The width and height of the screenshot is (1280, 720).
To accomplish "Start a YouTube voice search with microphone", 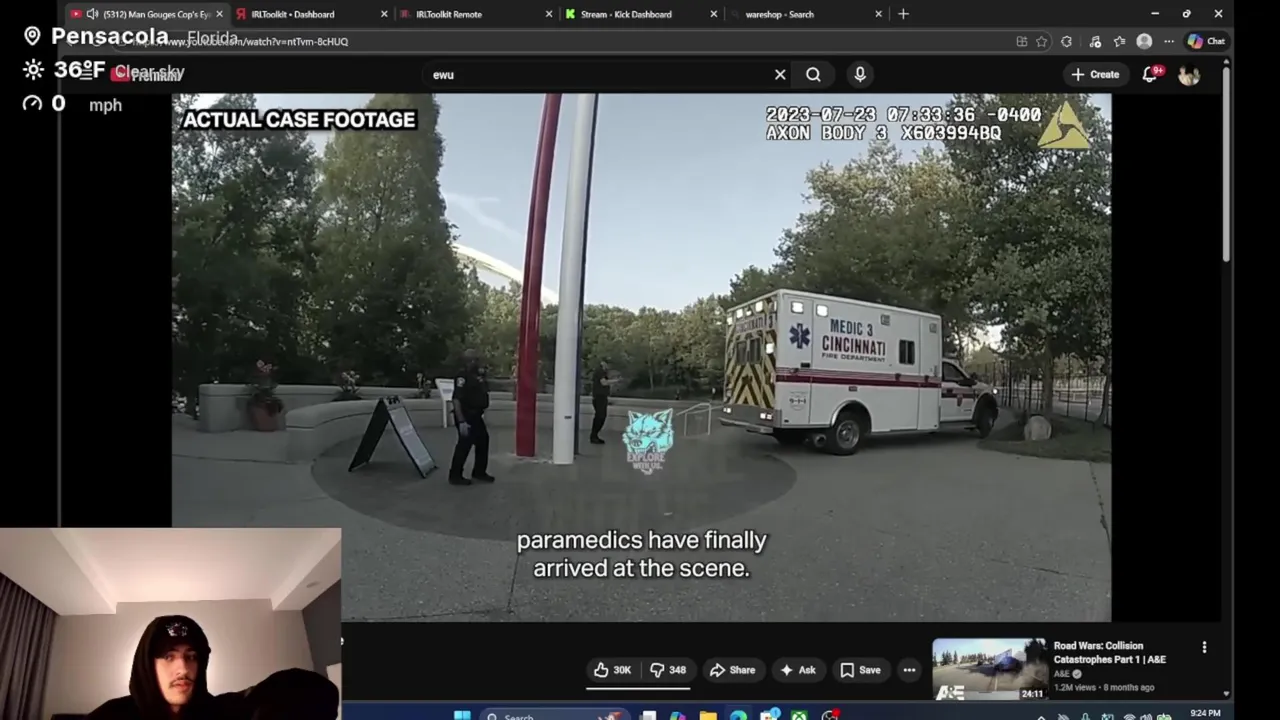I will click(860, 74).
